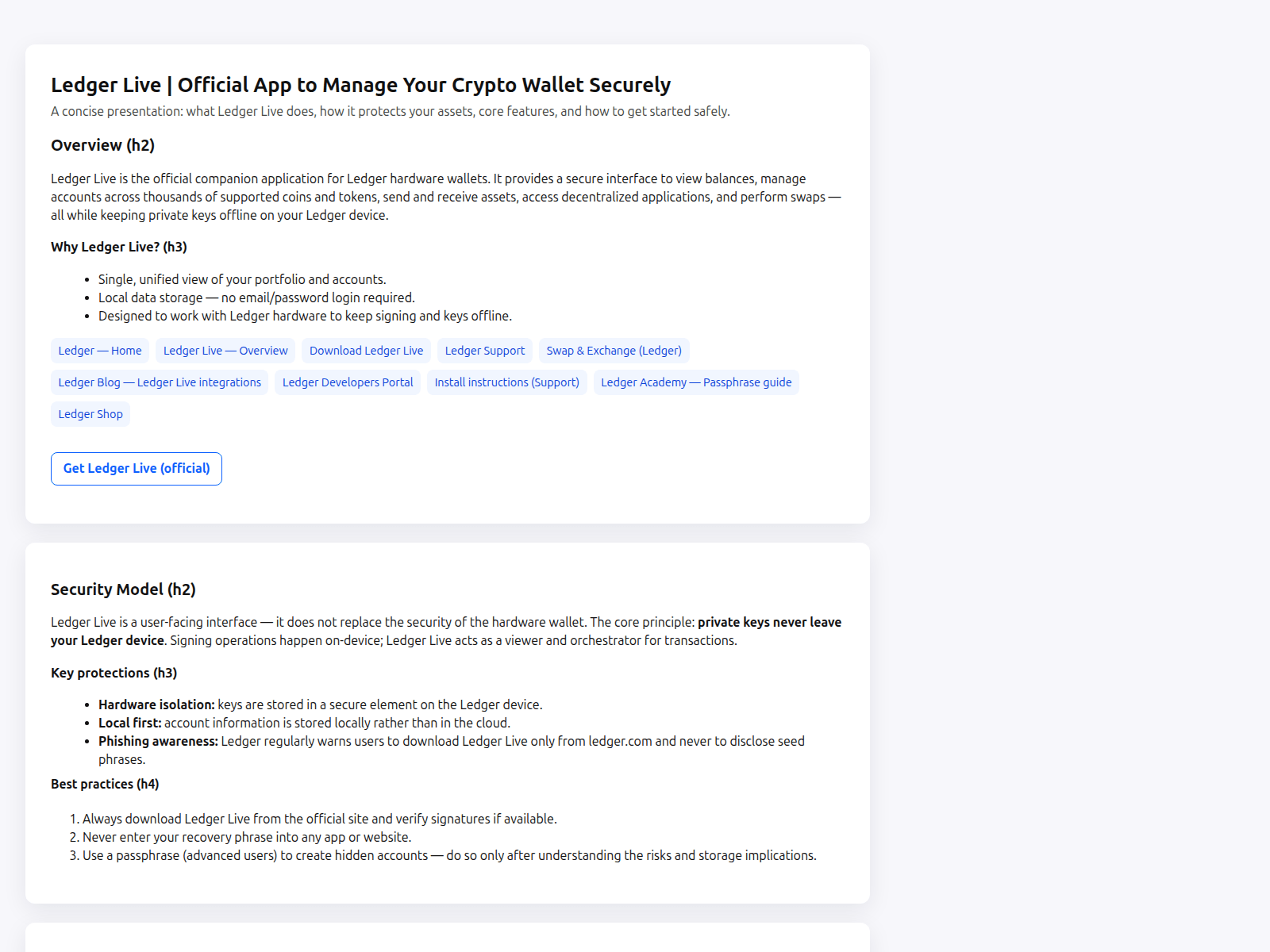Open the Download Ledger Live link
This screenshot has height=952, width=1270.
365,350
